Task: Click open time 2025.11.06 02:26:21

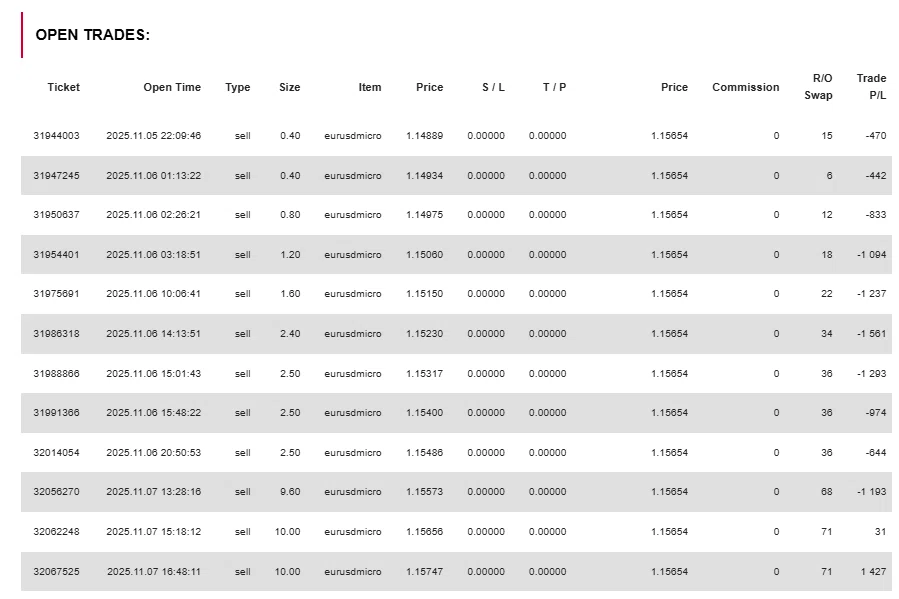Action: 154,215
